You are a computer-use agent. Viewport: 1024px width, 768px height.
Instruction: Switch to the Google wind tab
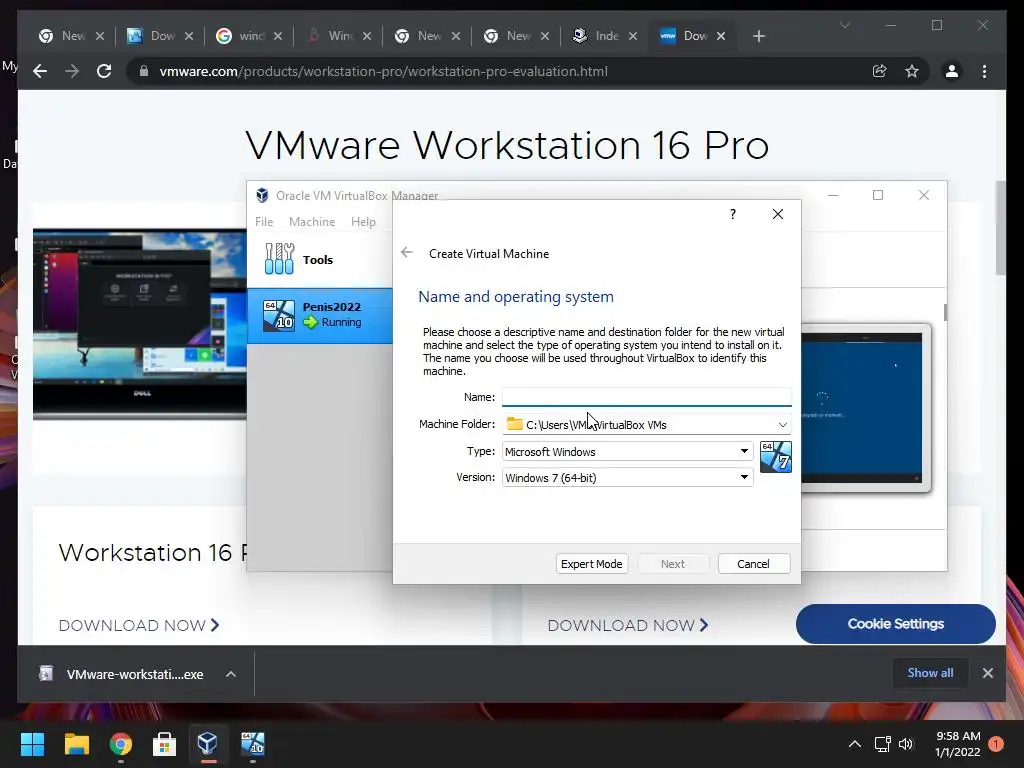[249, 36]
